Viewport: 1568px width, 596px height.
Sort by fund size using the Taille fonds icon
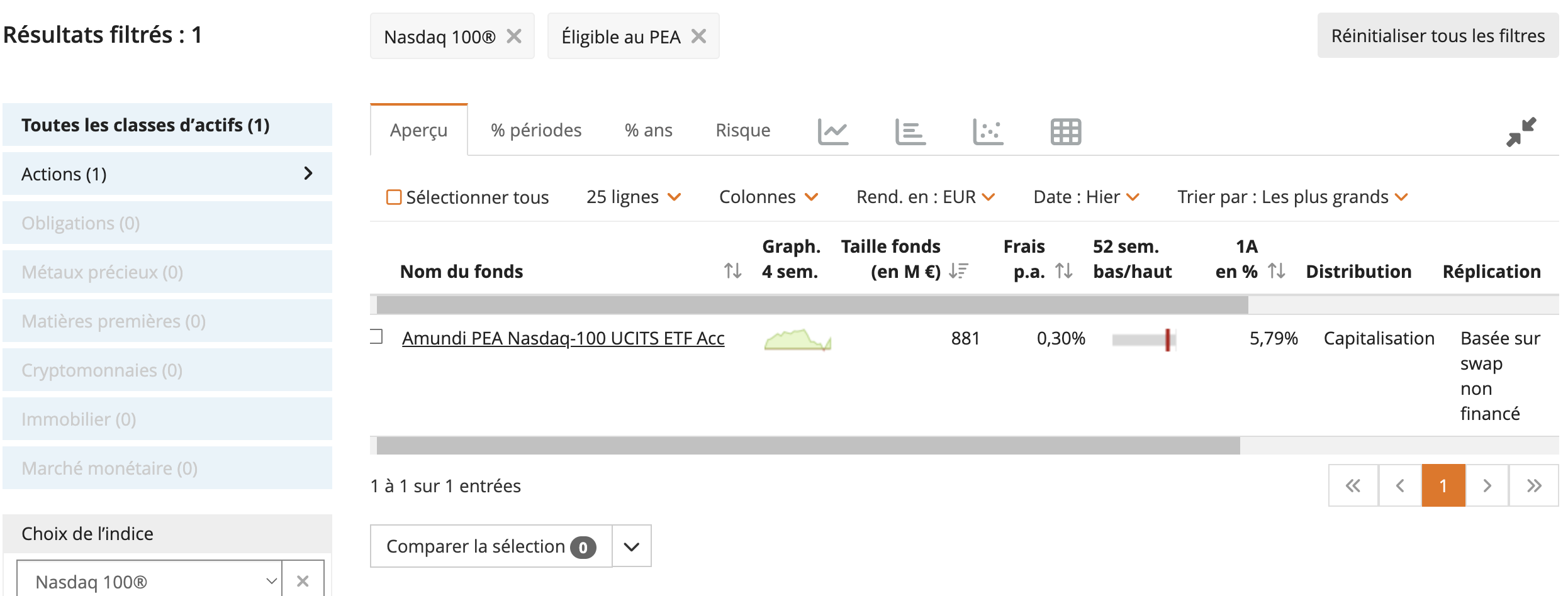(958, 271)
